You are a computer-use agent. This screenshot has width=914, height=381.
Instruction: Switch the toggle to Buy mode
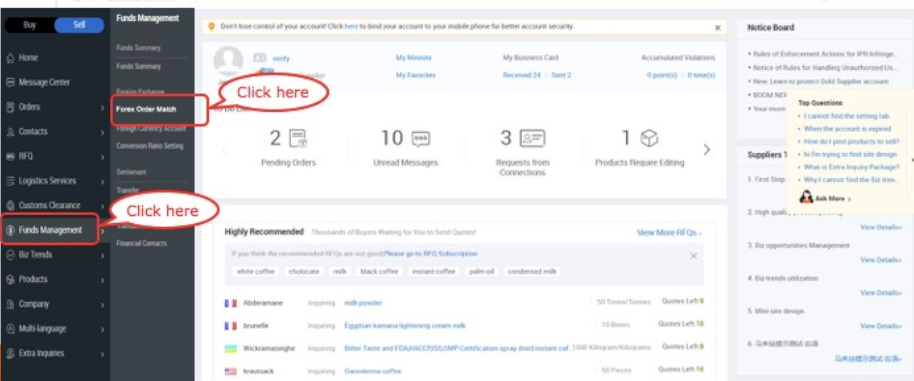29,25
